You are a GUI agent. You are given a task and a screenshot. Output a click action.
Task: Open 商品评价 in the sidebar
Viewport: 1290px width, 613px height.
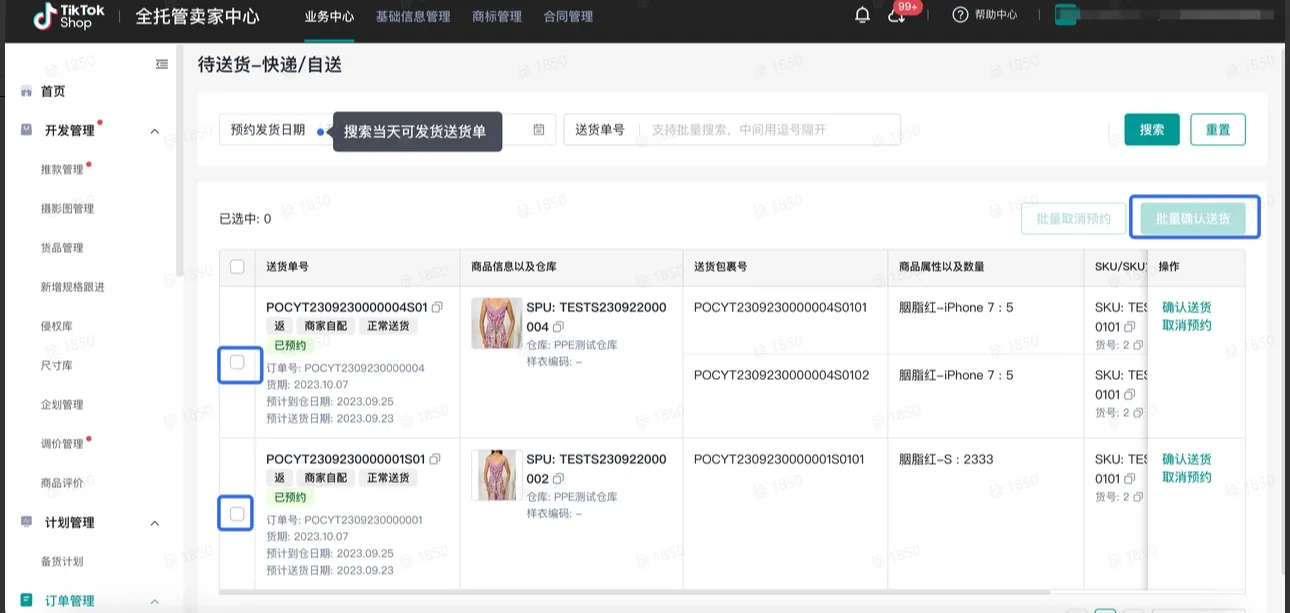(62, 483)
